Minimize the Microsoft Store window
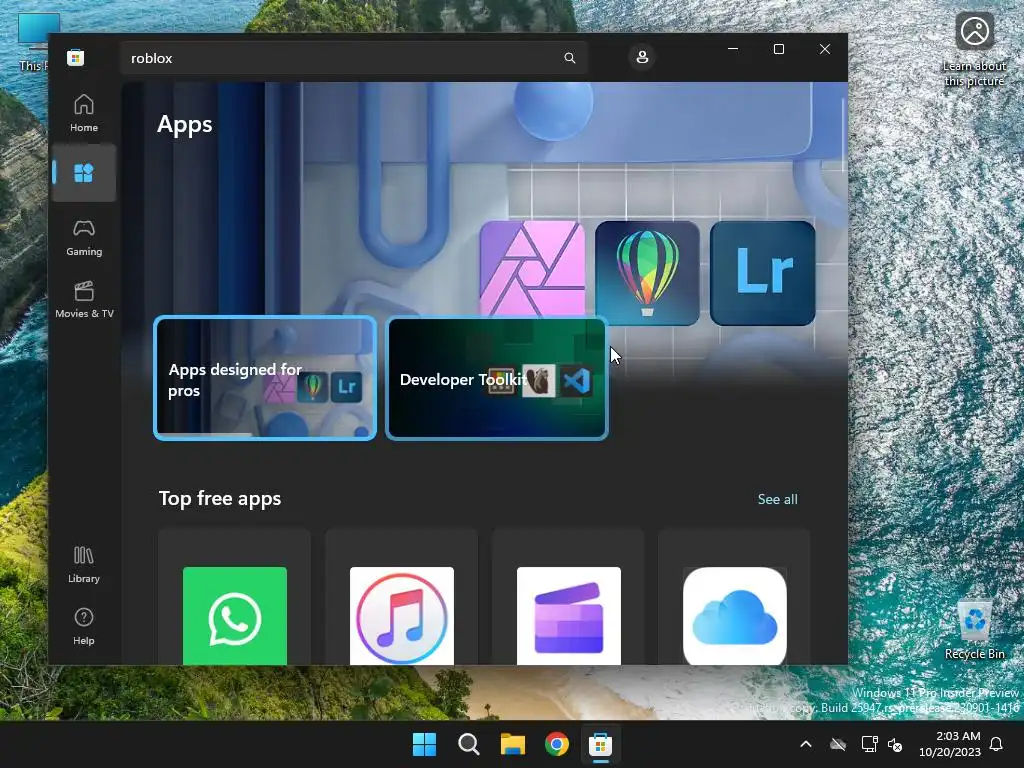 733,49
